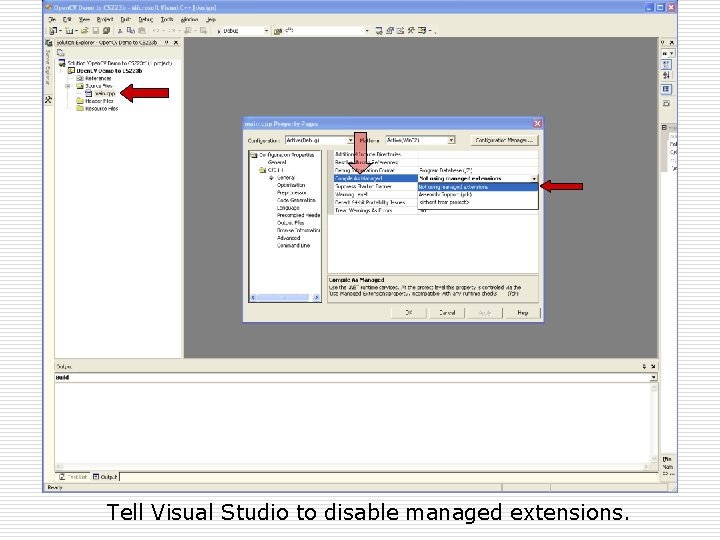Click the OK button in Property Pages

(x=409, y=313)
